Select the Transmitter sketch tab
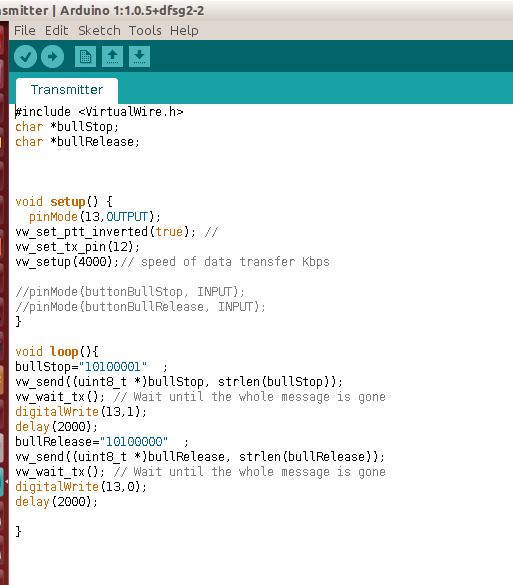 pyautogui.click(x=67, y=90)
